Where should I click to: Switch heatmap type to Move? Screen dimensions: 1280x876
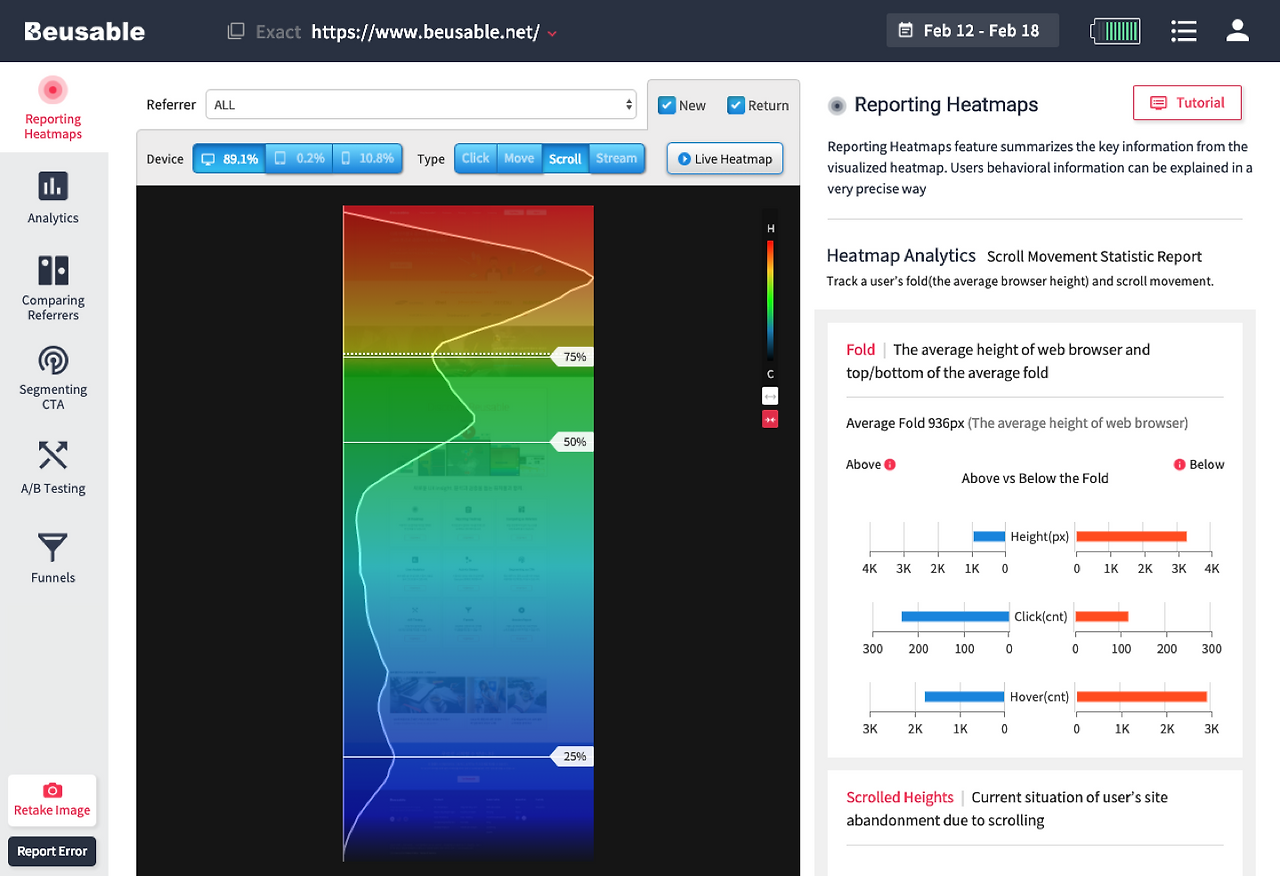[519, 159]
